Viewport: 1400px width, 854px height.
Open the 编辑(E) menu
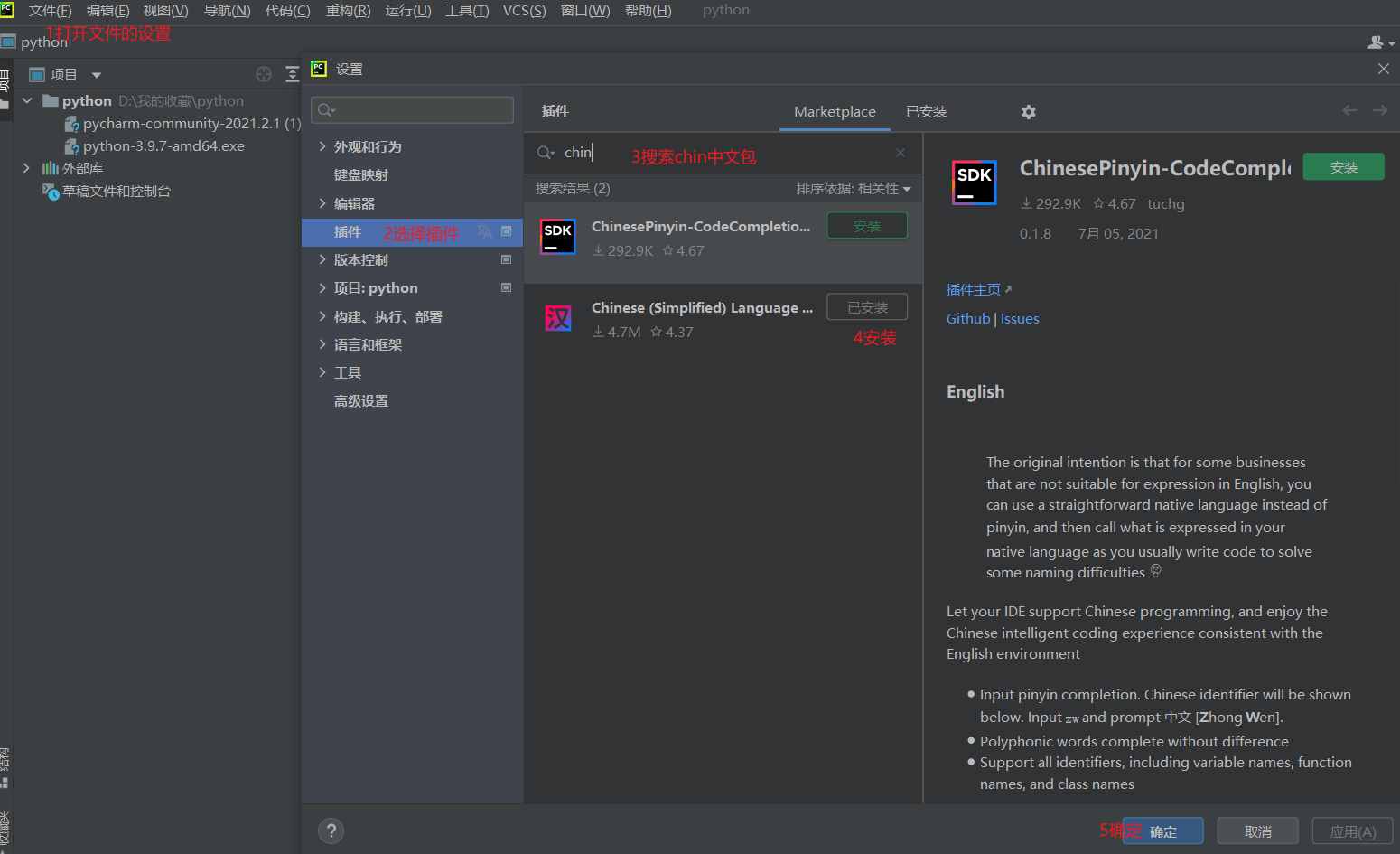[107, 11]
